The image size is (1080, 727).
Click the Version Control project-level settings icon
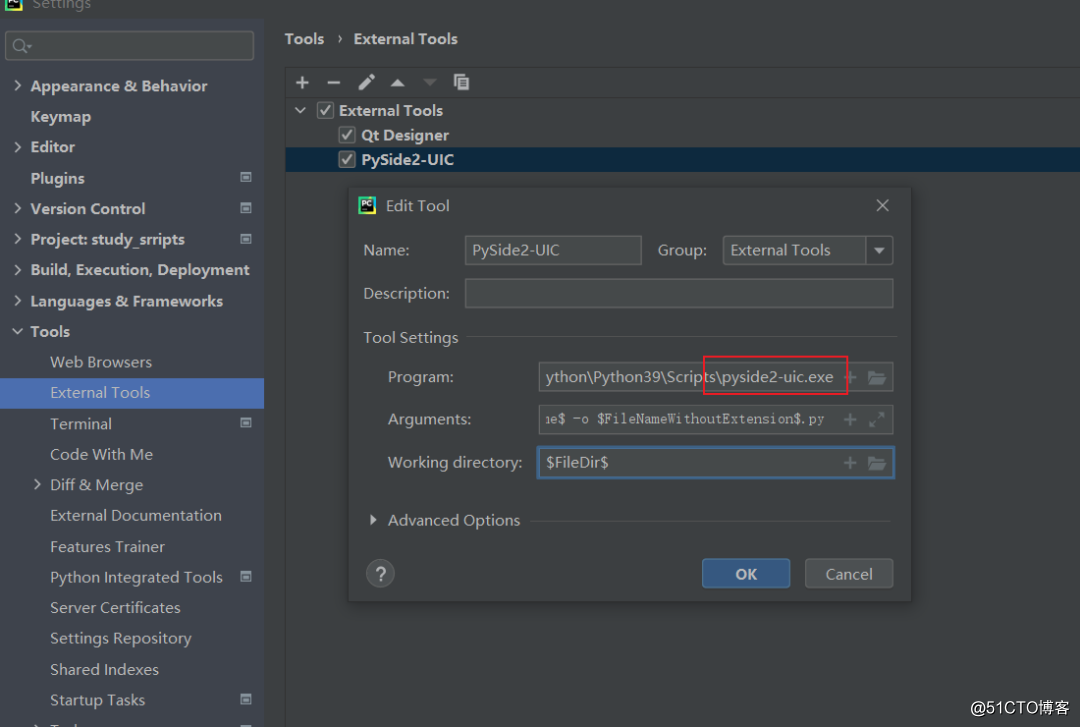(x=245, y=208)
